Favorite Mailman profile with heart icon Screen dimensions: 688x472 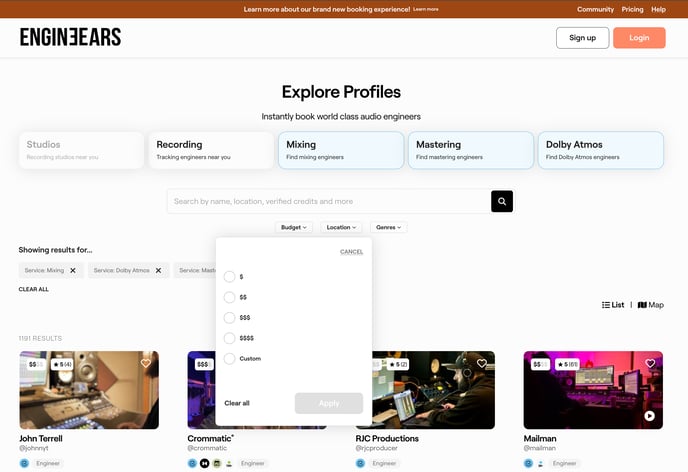650,363
